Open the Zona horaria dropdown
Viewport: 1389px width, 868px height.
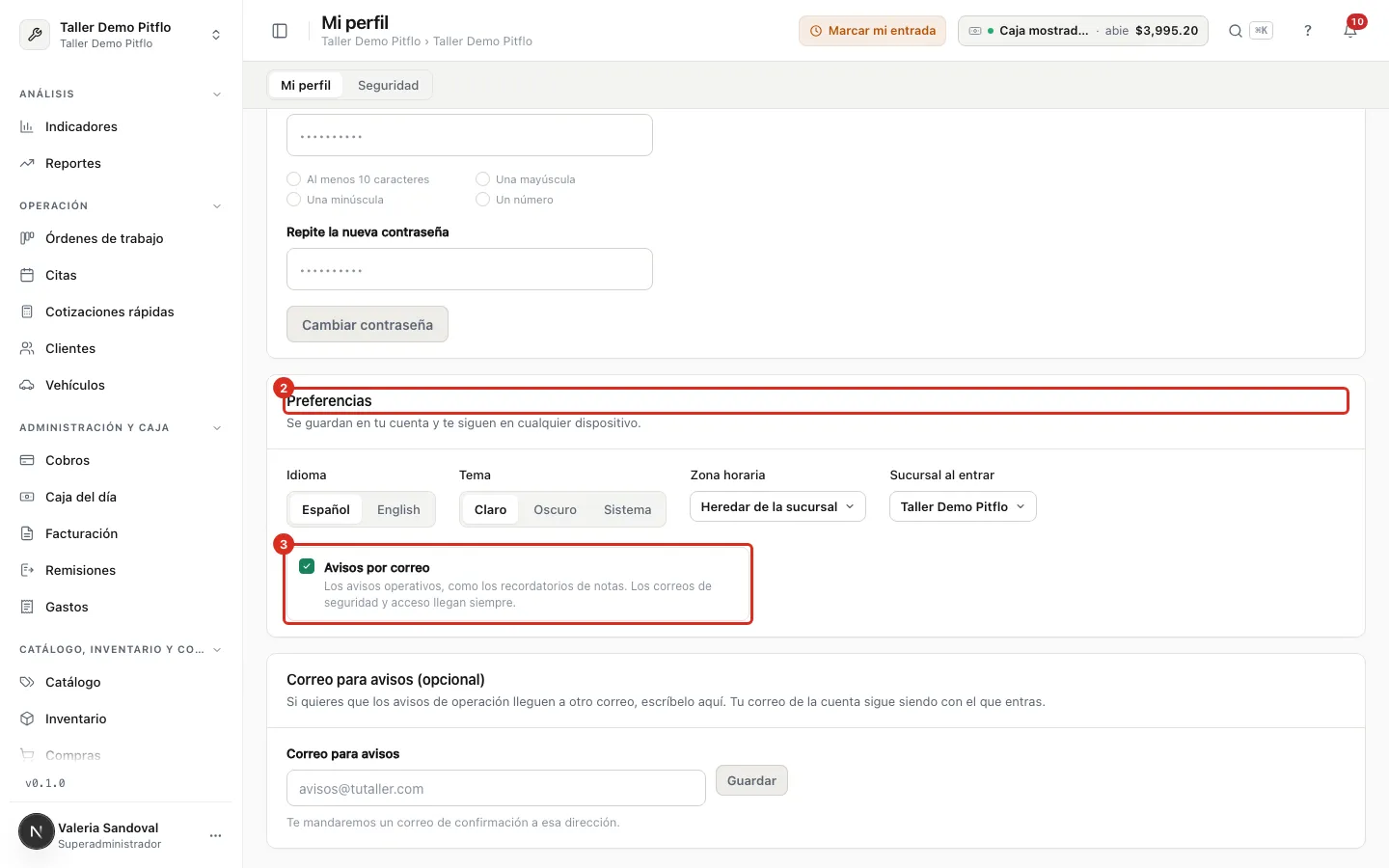(777, 506)
